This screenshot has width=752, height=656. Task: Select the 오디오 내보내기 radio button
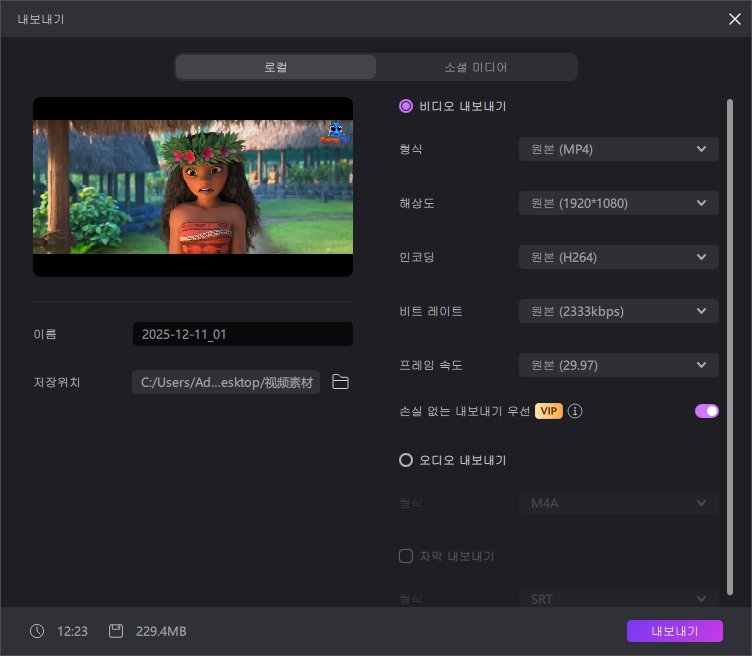(406, 460)
